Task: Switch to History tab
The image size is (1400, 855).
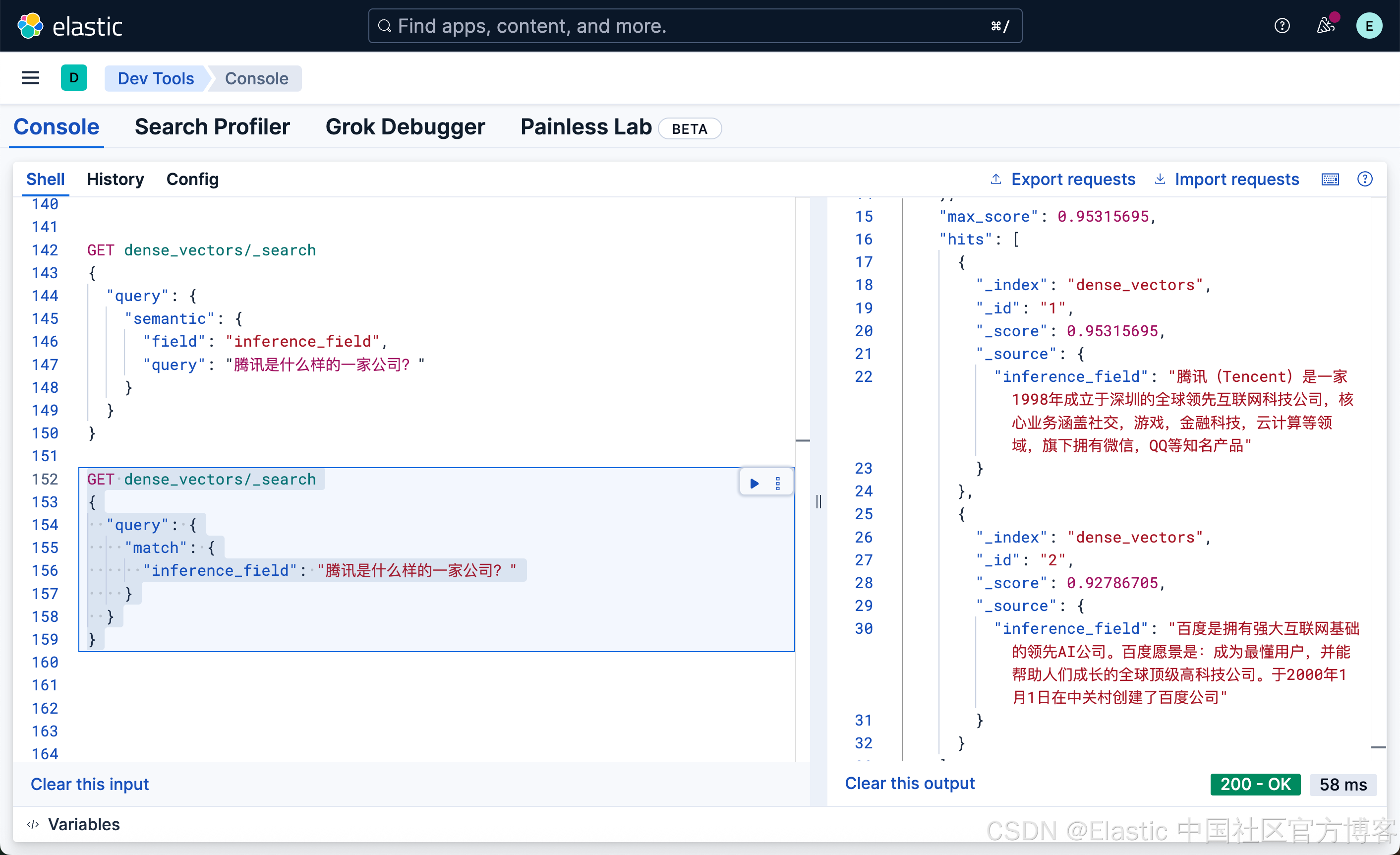Action: [x=116, y=179]
